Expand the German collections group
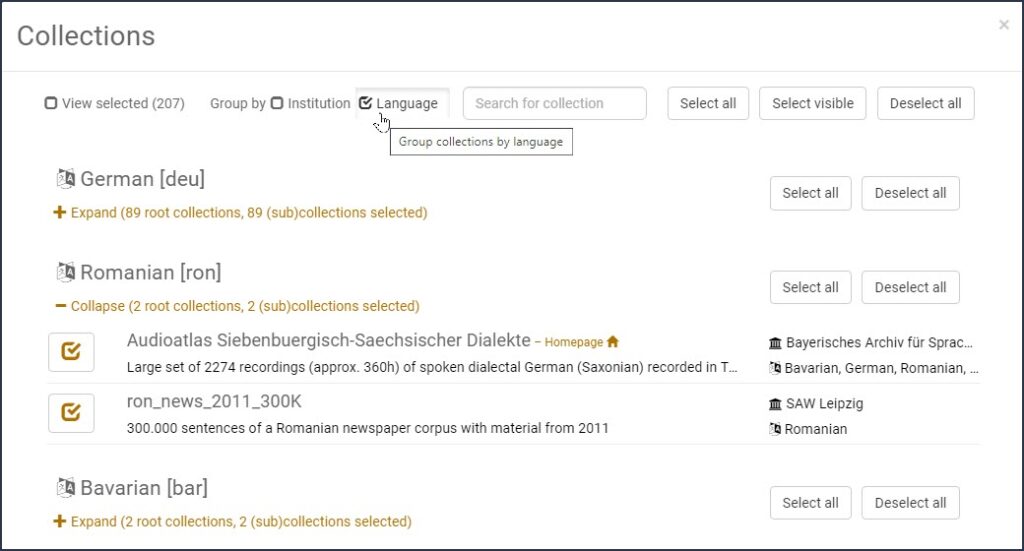Image resolution: width=1024 pixels, height=551 pixels. (240, 213)
